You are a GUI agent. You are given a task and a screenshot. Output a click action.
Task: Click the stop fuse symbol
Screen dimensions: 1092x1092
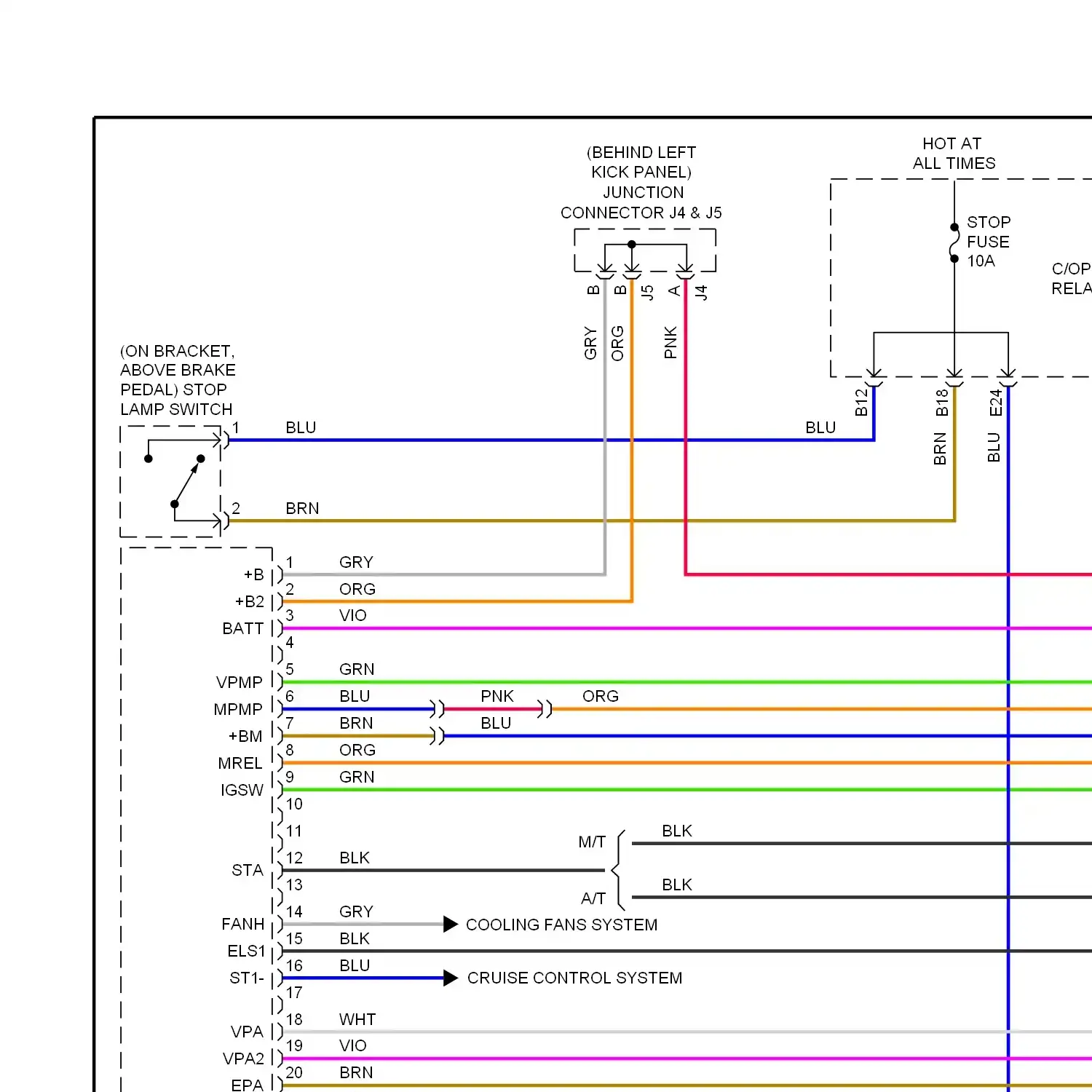click(954, 243)
